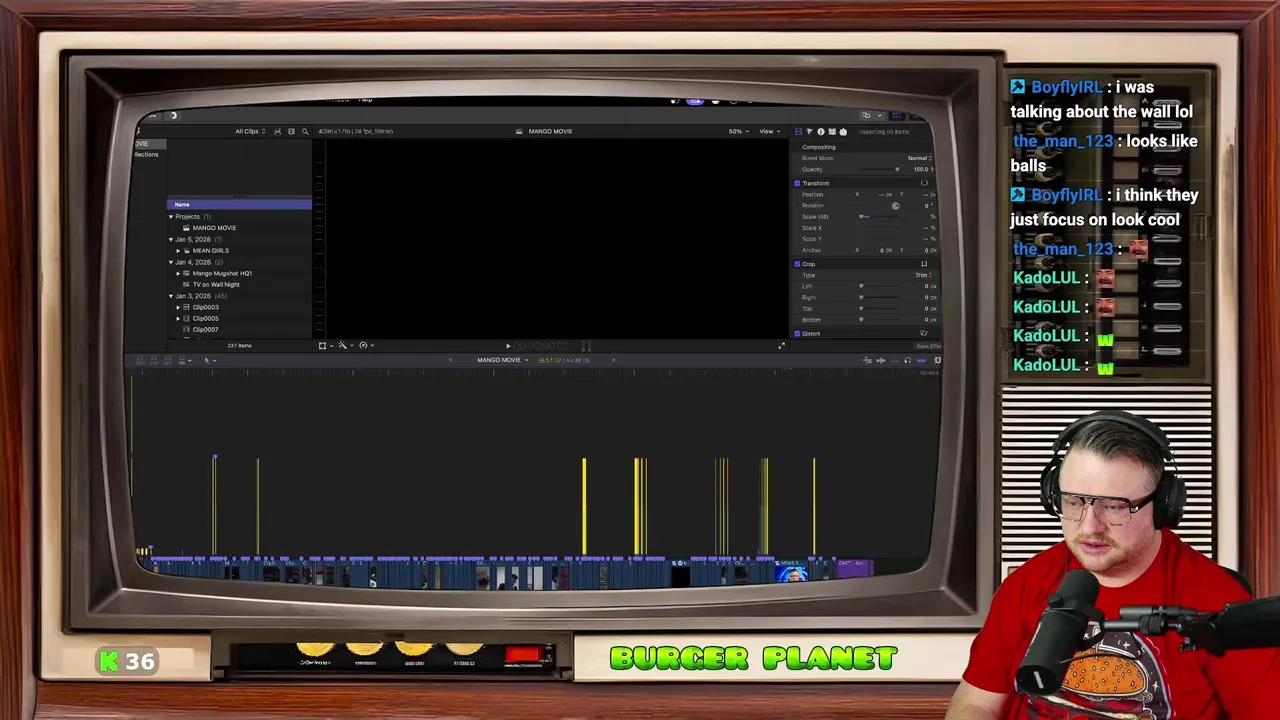The image size is (1280, 720).
Task: Open the enhancements magic wand menu
Action: (343, 345)
